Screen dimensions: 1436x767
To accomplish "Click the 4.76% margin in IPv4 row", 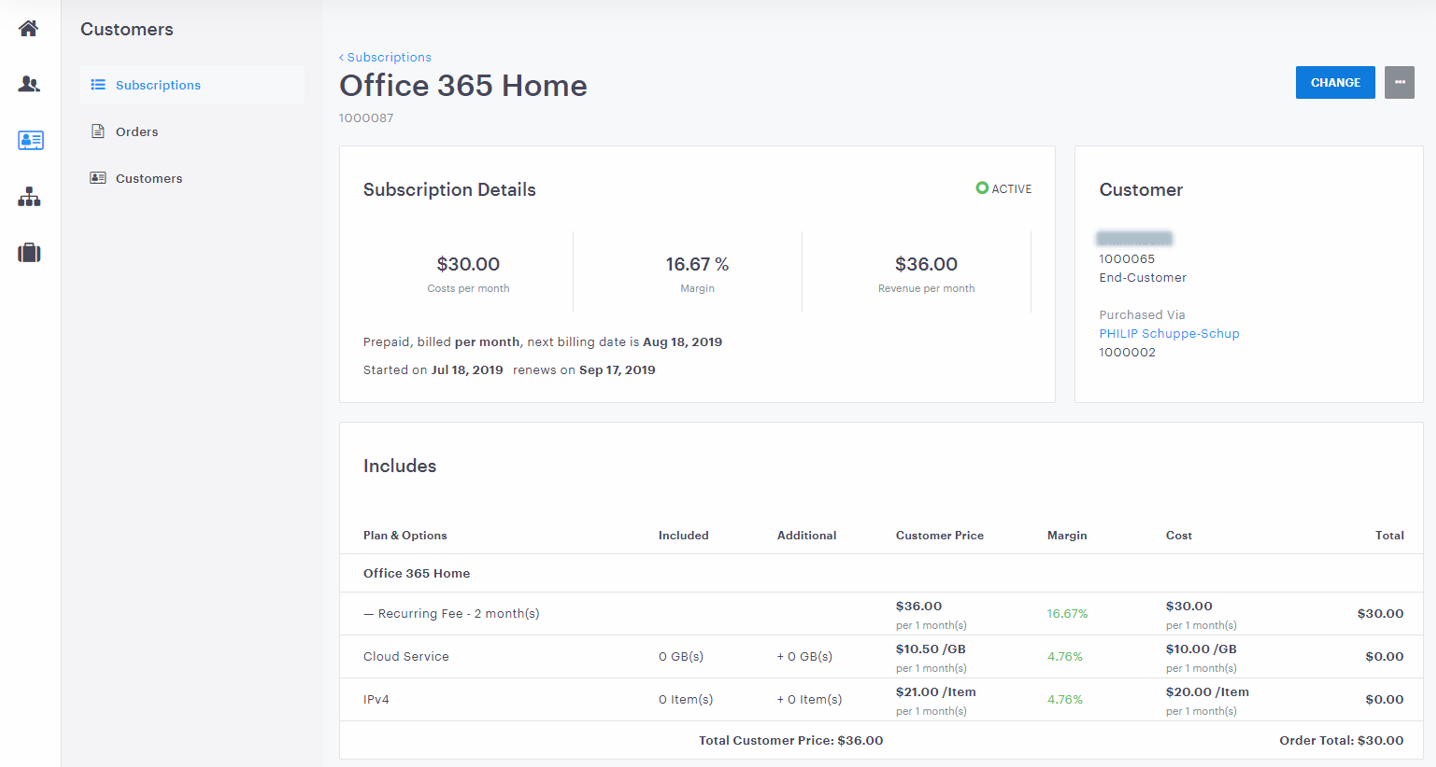I will pyautogui.click(x=1065, y=699).
